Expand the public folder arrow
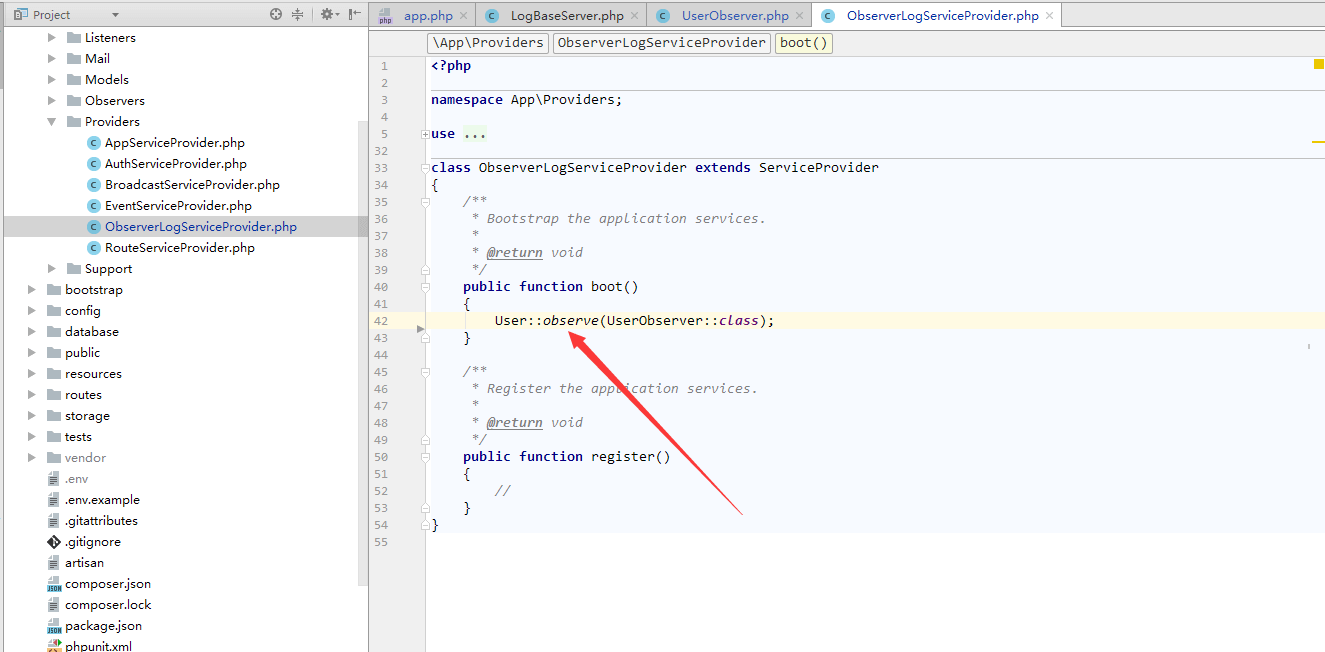This screenshot has width=1325, height=652. click(x=32, y=352)
